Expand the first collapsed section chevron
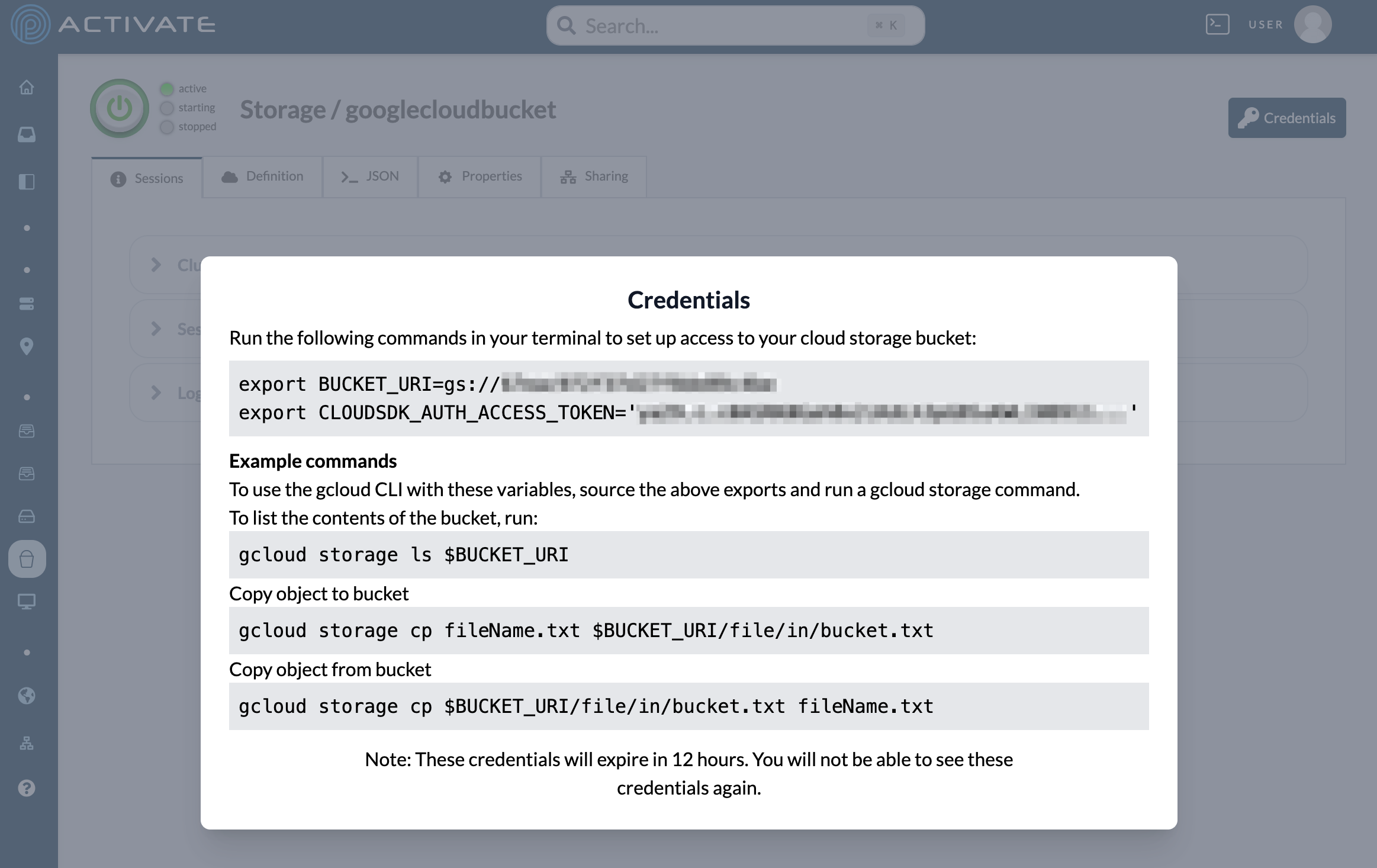Viewport: 1377px width, 868px height. (x=156, y=265)
